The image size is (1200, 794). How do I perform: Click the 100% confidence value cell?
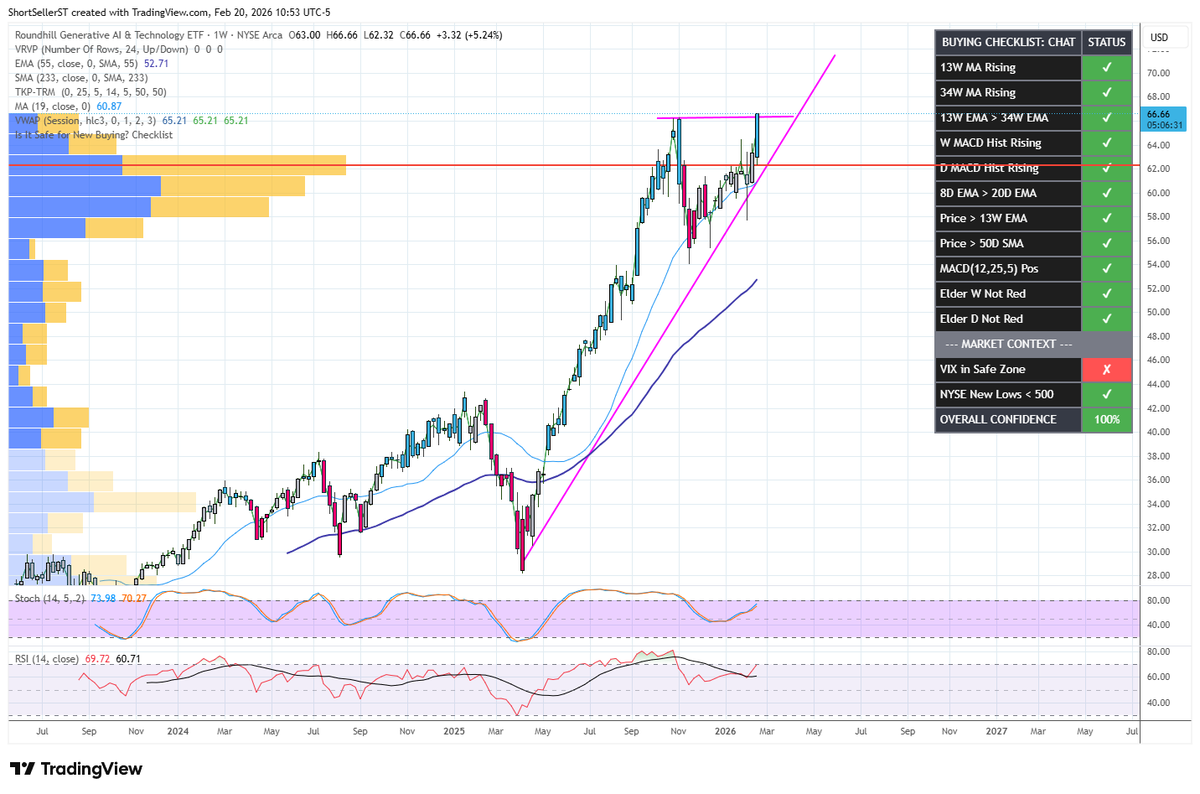(x=1107, y=419)
